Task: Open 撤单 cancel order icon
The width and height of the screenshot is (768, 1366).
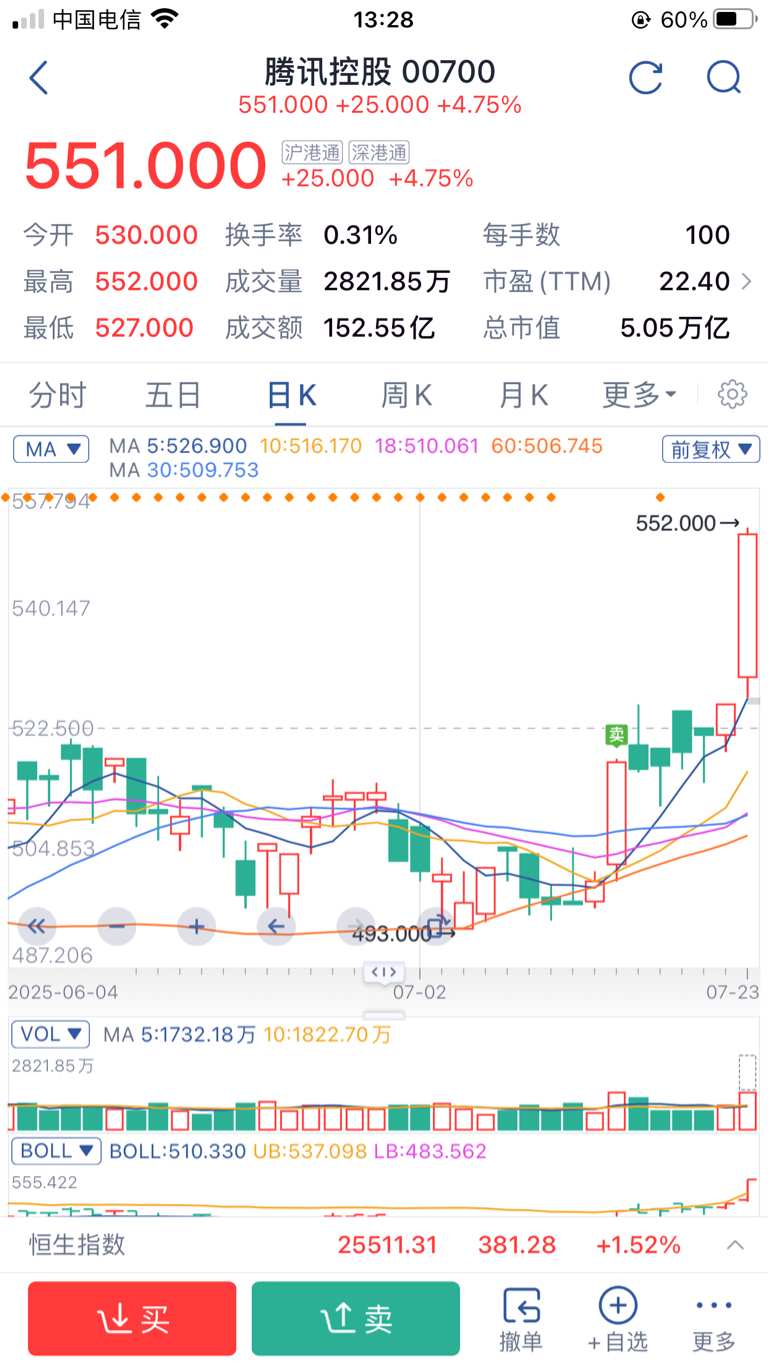Action: (521, 1320)
